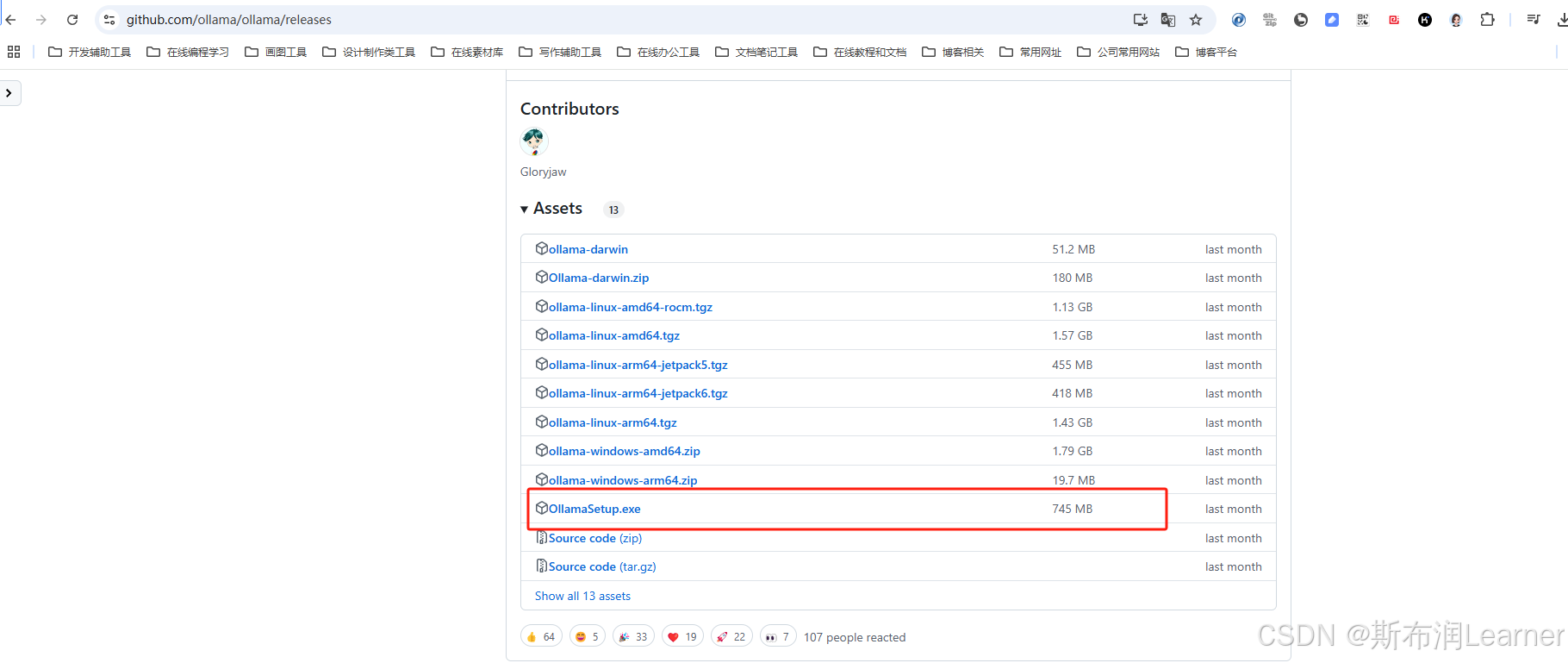Open the black K extension icon

[1425, 19]
